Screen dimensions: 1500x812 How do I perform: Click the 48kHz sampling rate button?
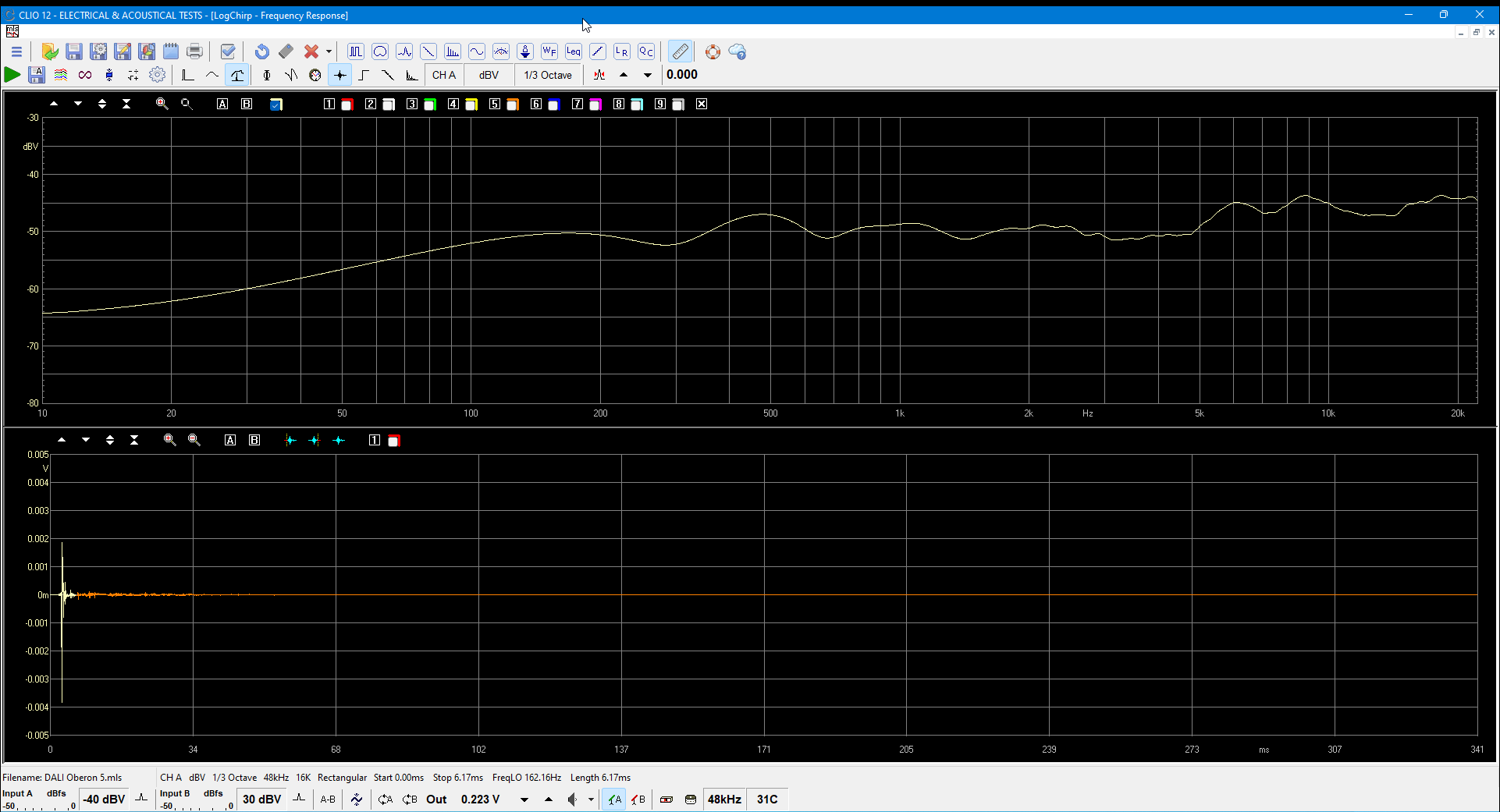point(724,800)
